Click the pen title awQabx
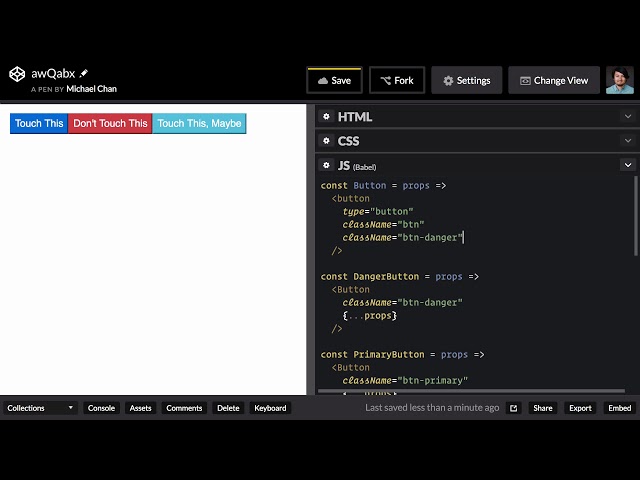640x480 pixels. (53, 73)
